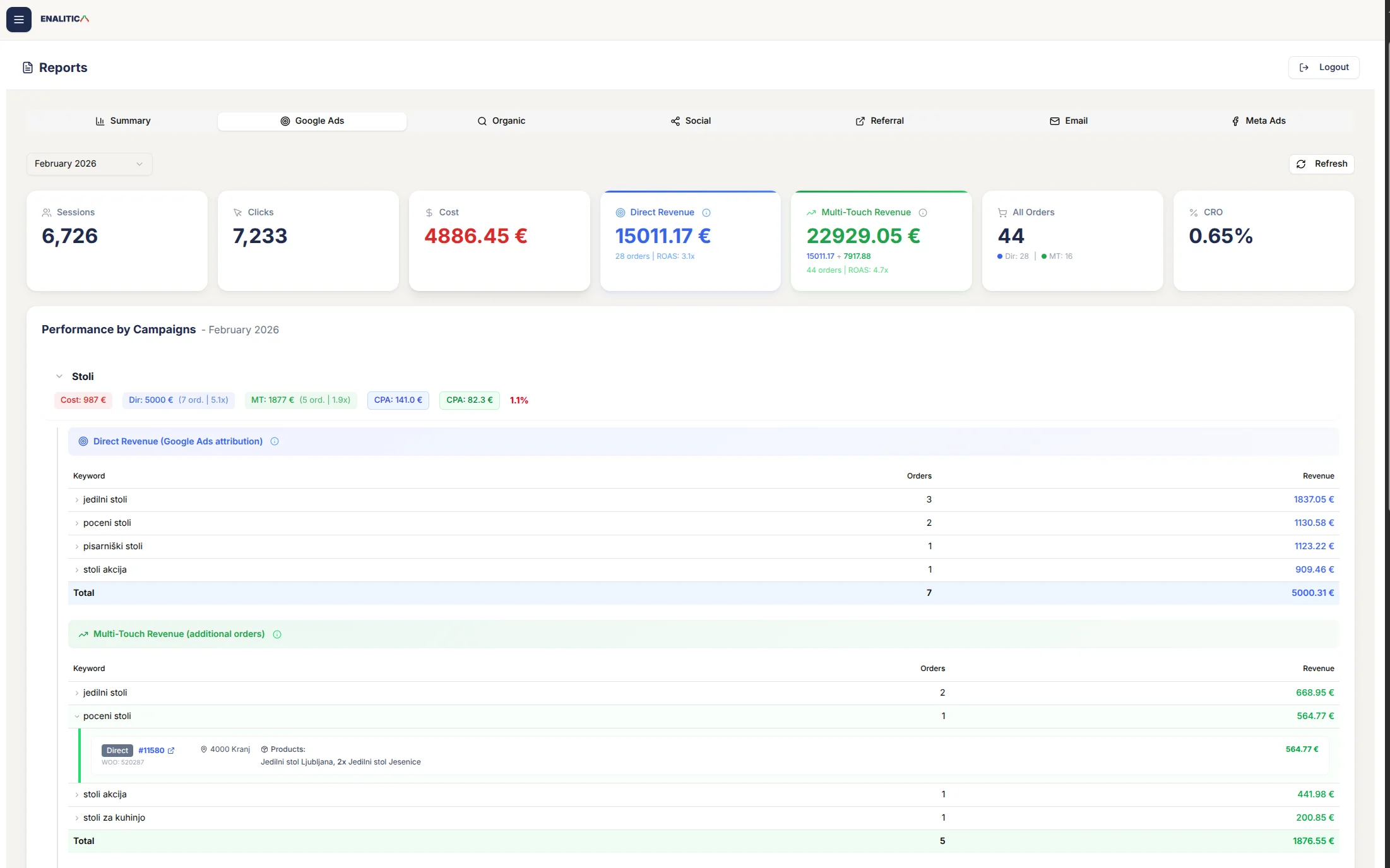1390x868 pixels.
Task: Click the All Orders cart icon
Action: [1002, 213]
